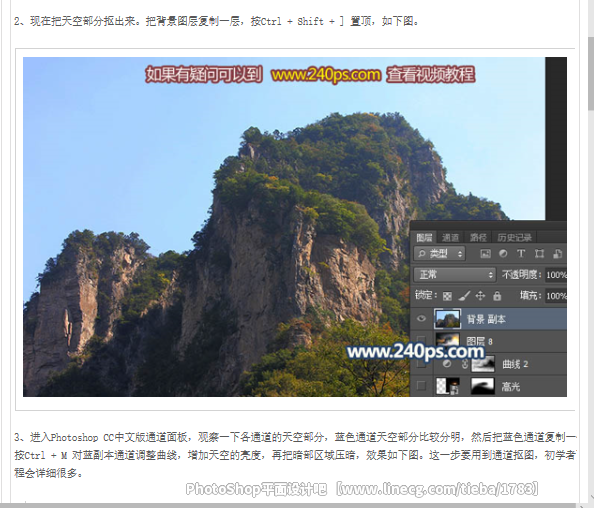Show the 曲线 2 layer visibility box
Viewport: 594px width, 508px height.
pyautogui.click(x=421, y=363)
